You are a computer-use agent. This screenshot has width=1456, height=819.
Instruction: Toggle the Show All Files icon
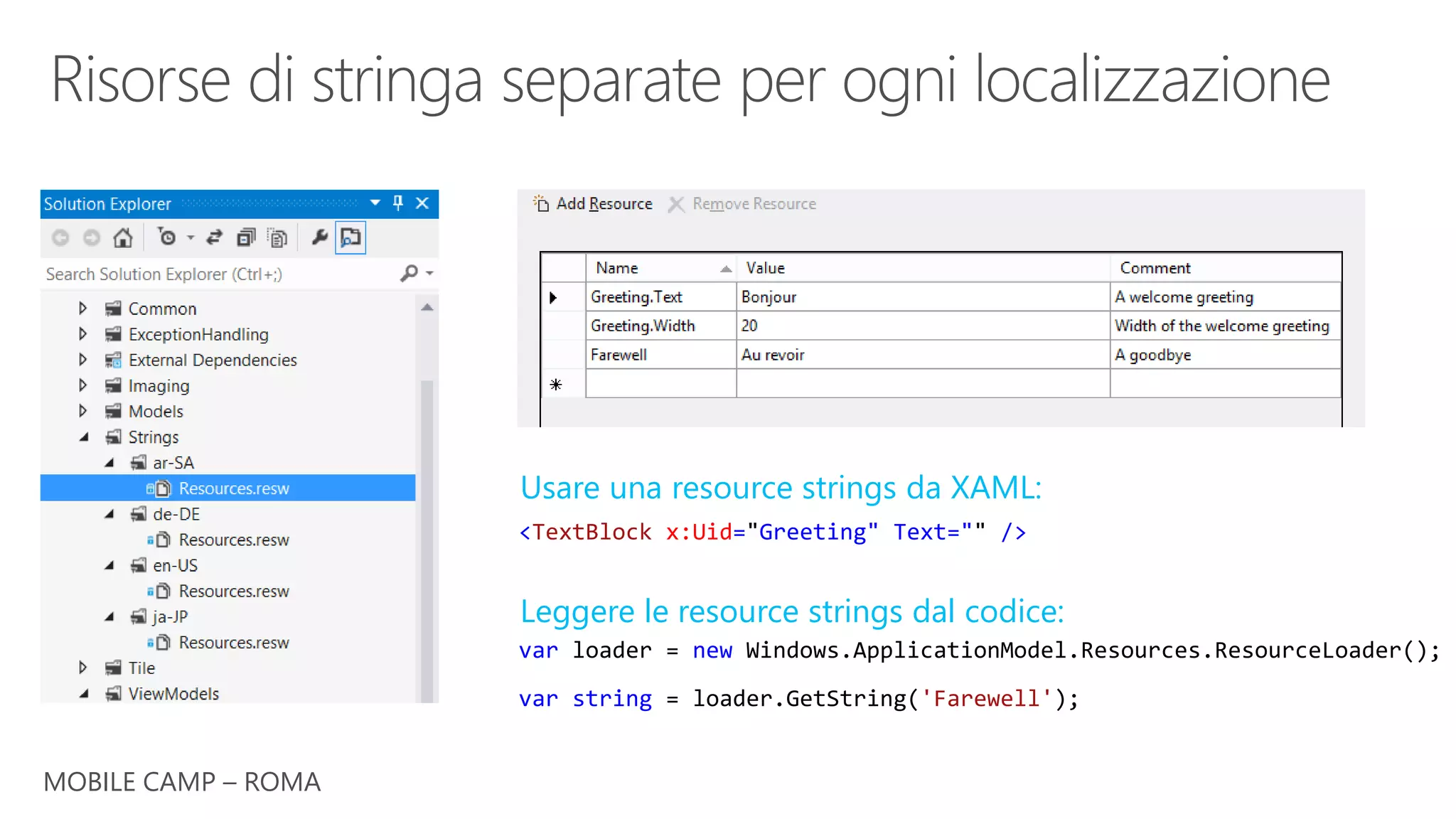point(277,237)
